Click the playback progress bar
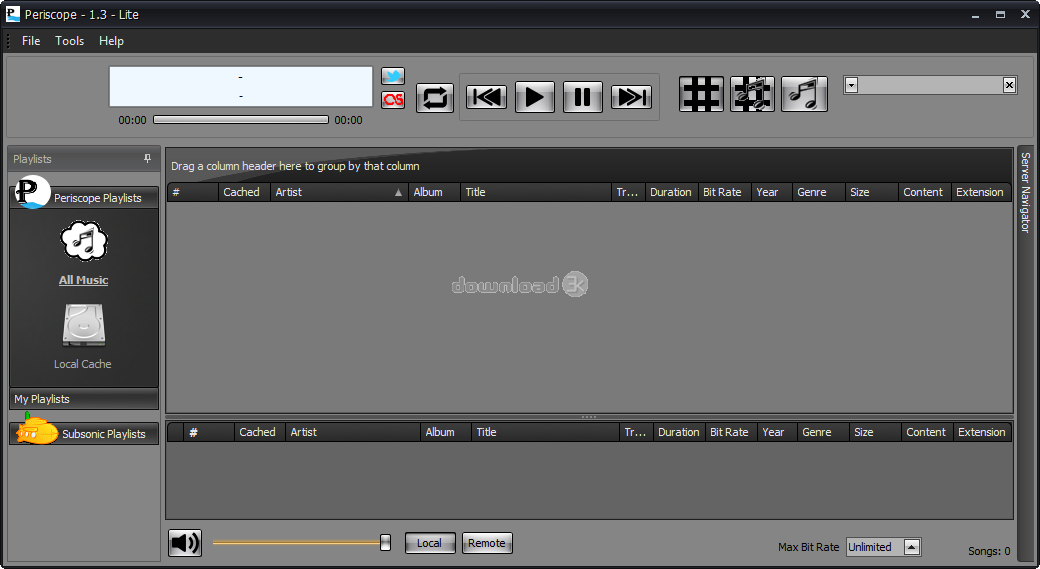 241,120
